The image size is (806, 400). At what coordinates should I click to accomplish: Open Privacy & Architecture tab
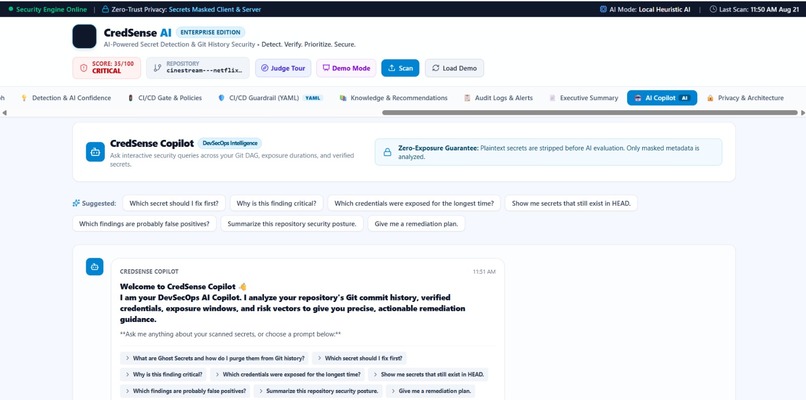coord(745,98)
